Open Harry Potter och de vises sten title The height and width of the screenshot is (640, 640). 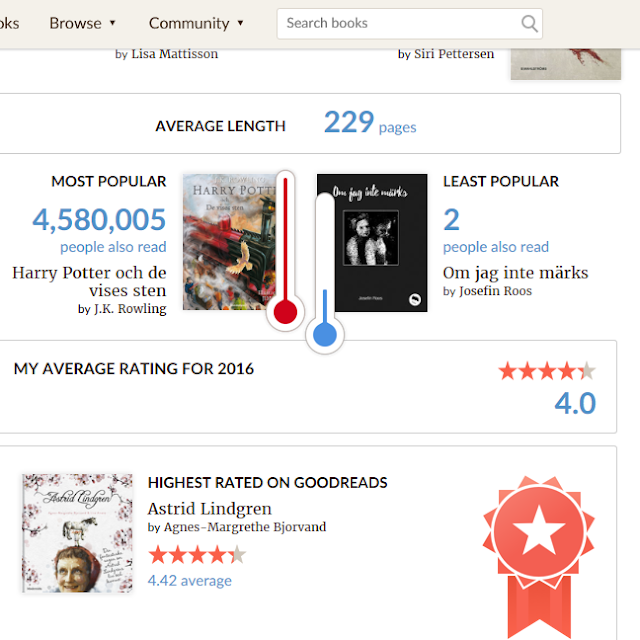[x=89, y=282]
